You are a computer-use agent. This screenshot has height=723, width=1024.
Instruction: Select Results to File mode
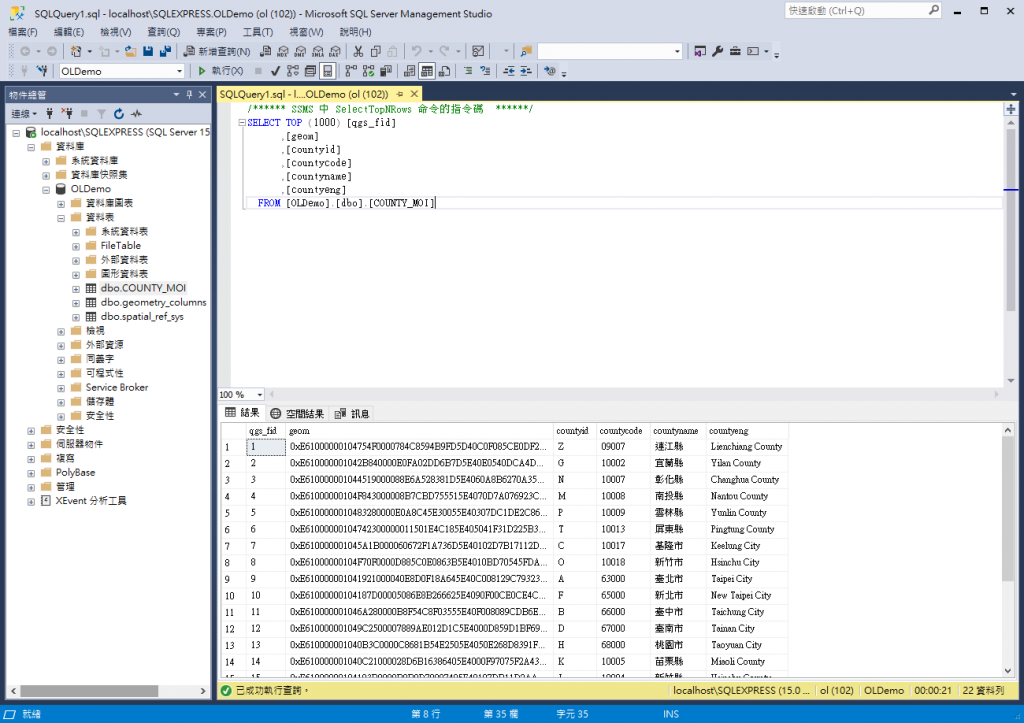(444, 71)
